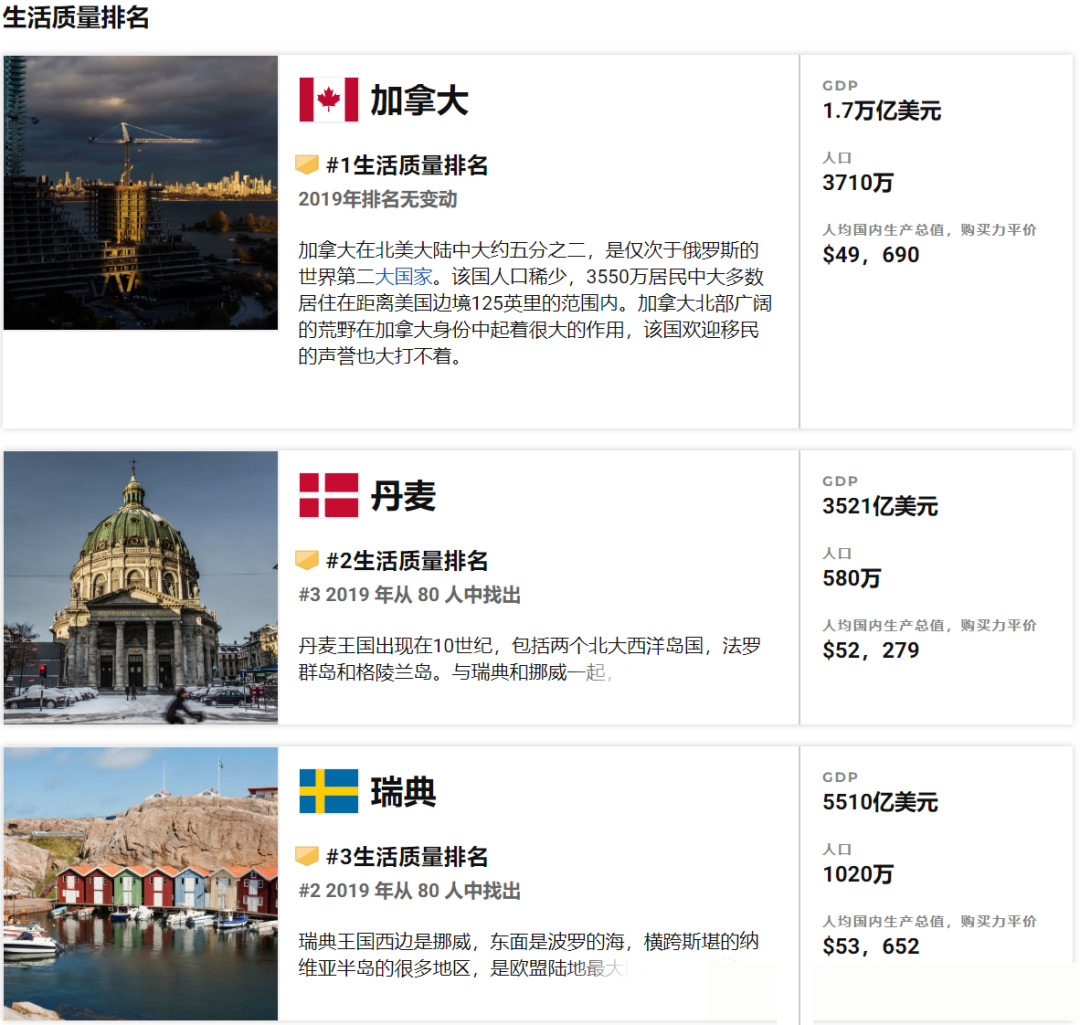
Task: Click Sweden's per-capita GDP $53,652
Action: coord(870,946)
